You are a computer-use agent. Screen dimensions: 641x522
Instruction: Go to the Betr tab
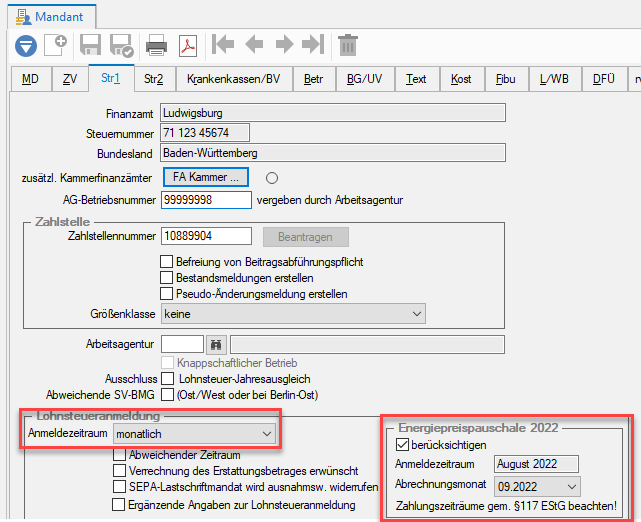click(x=314, y=78)
